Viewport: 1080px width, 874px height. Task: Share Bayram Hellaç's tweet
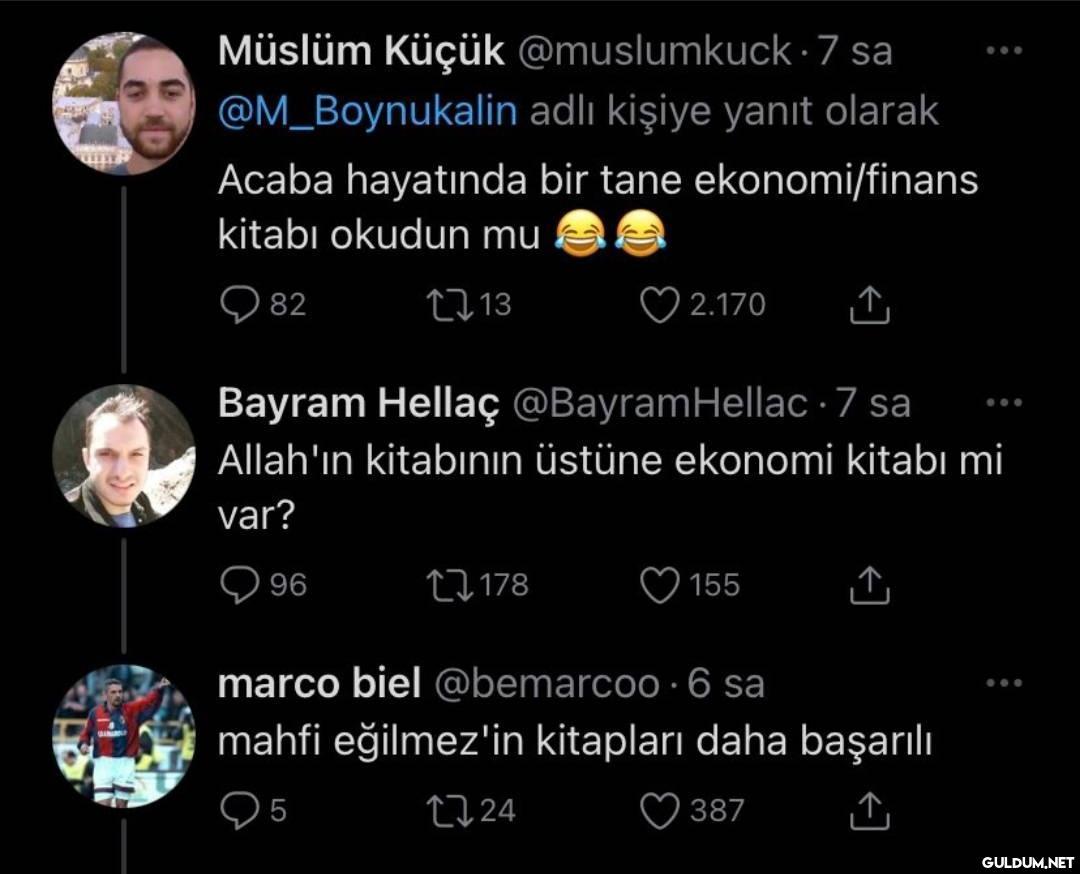pos(869,586)
